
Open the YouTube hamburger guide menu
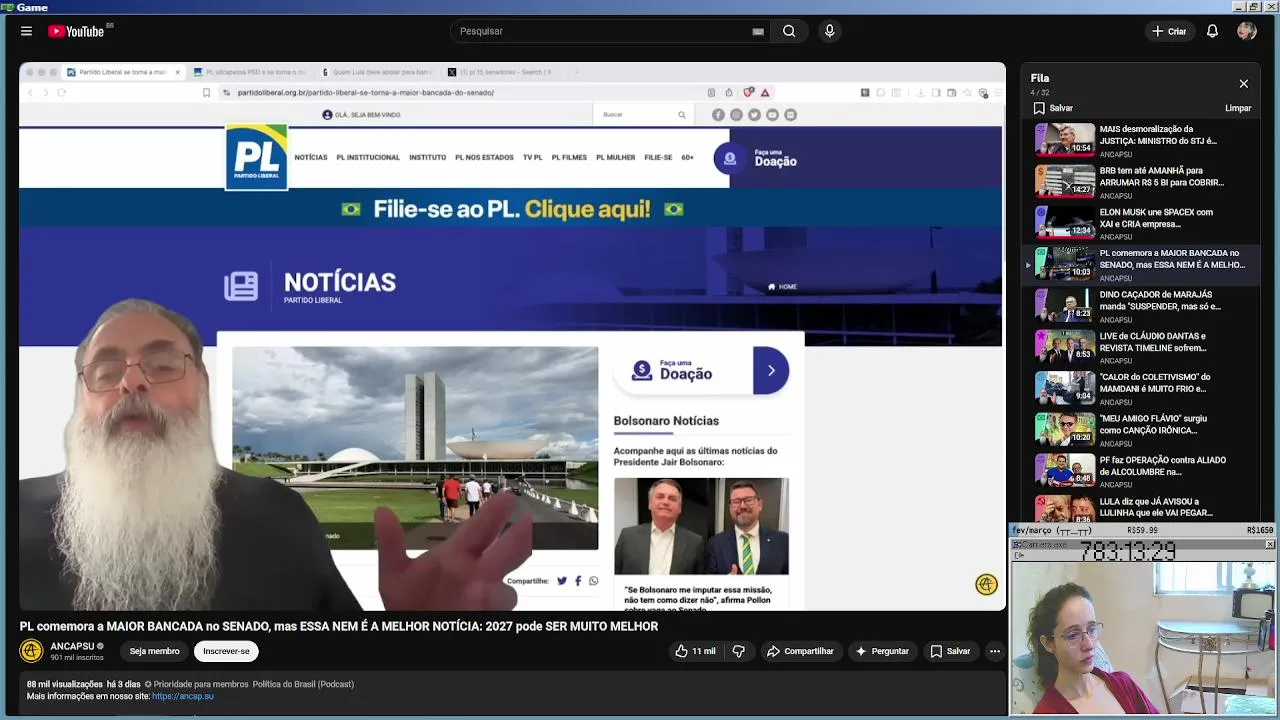click(x=26, y=31)
